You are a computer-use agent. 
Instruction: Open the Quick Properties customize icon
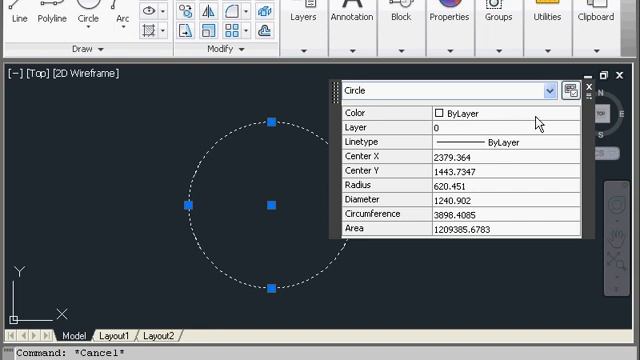click(571, 90)
